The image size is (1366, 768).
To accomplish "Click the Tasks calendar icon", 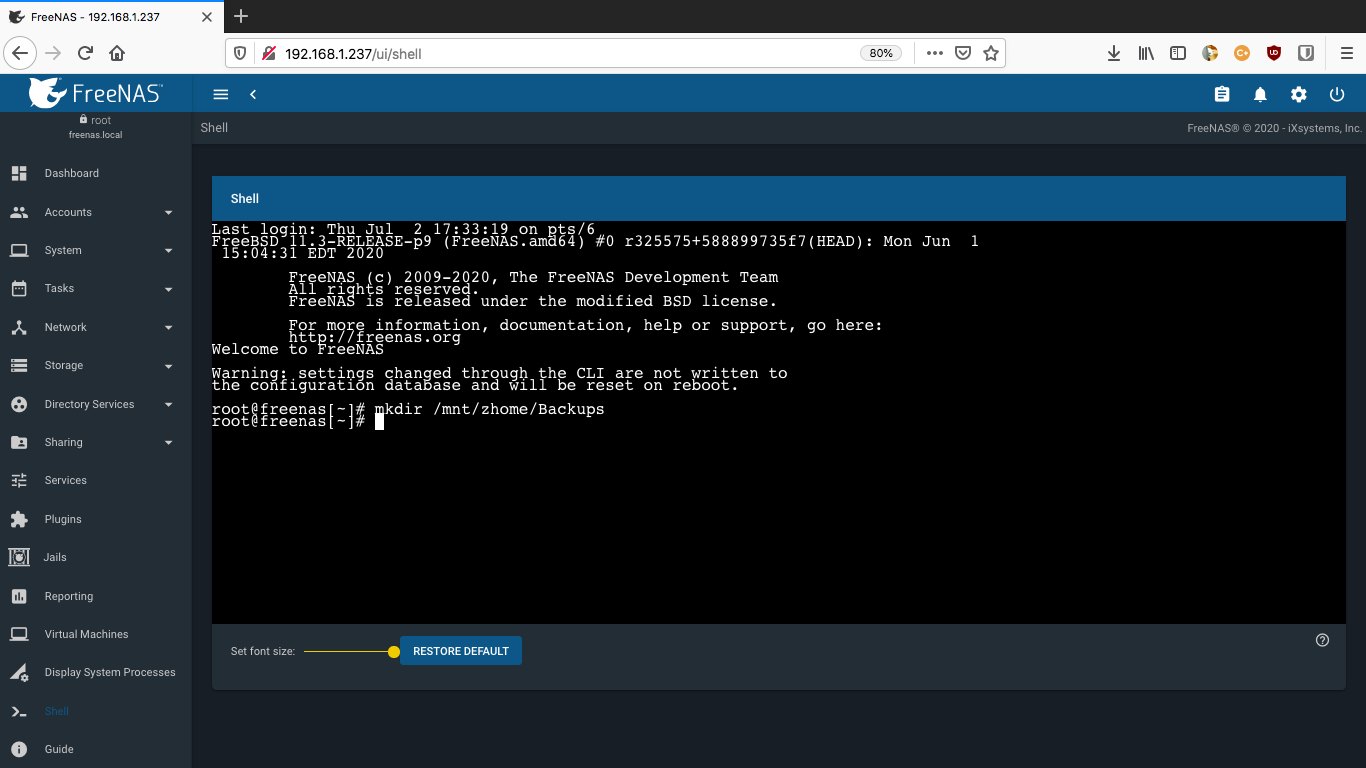I will (19, 288).
